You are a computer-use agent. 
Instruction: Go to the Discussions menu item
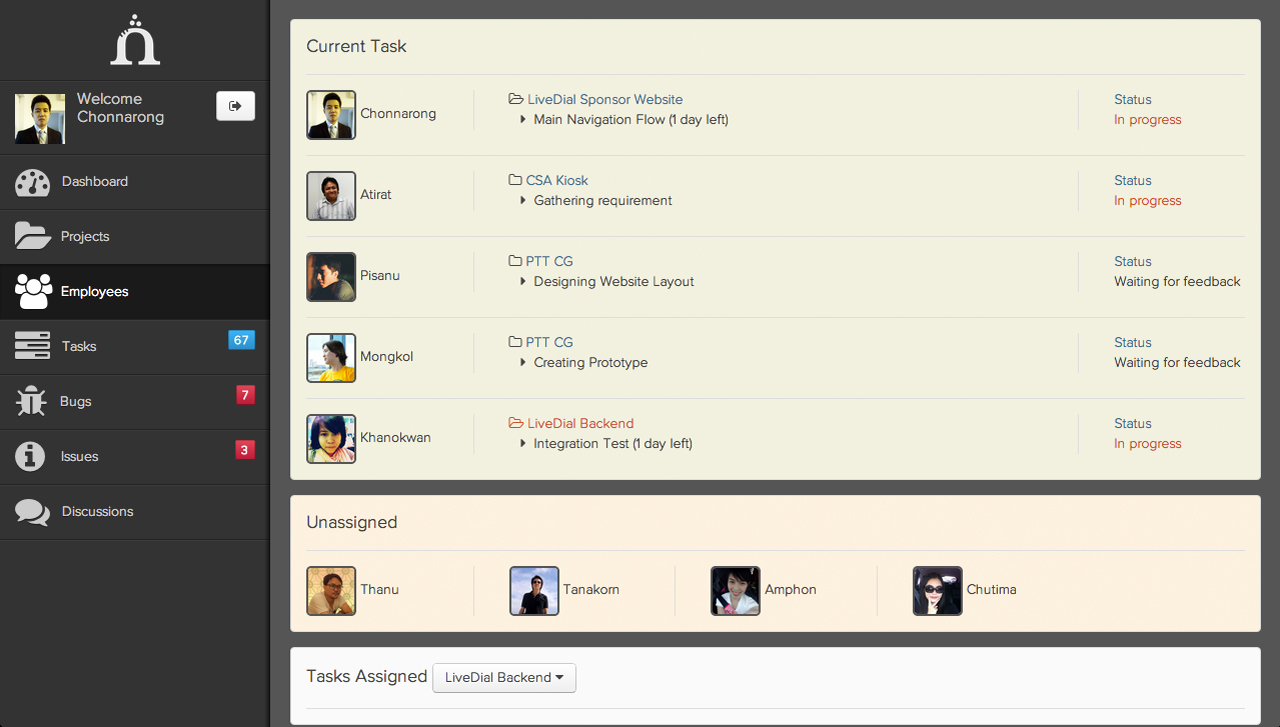97,511
